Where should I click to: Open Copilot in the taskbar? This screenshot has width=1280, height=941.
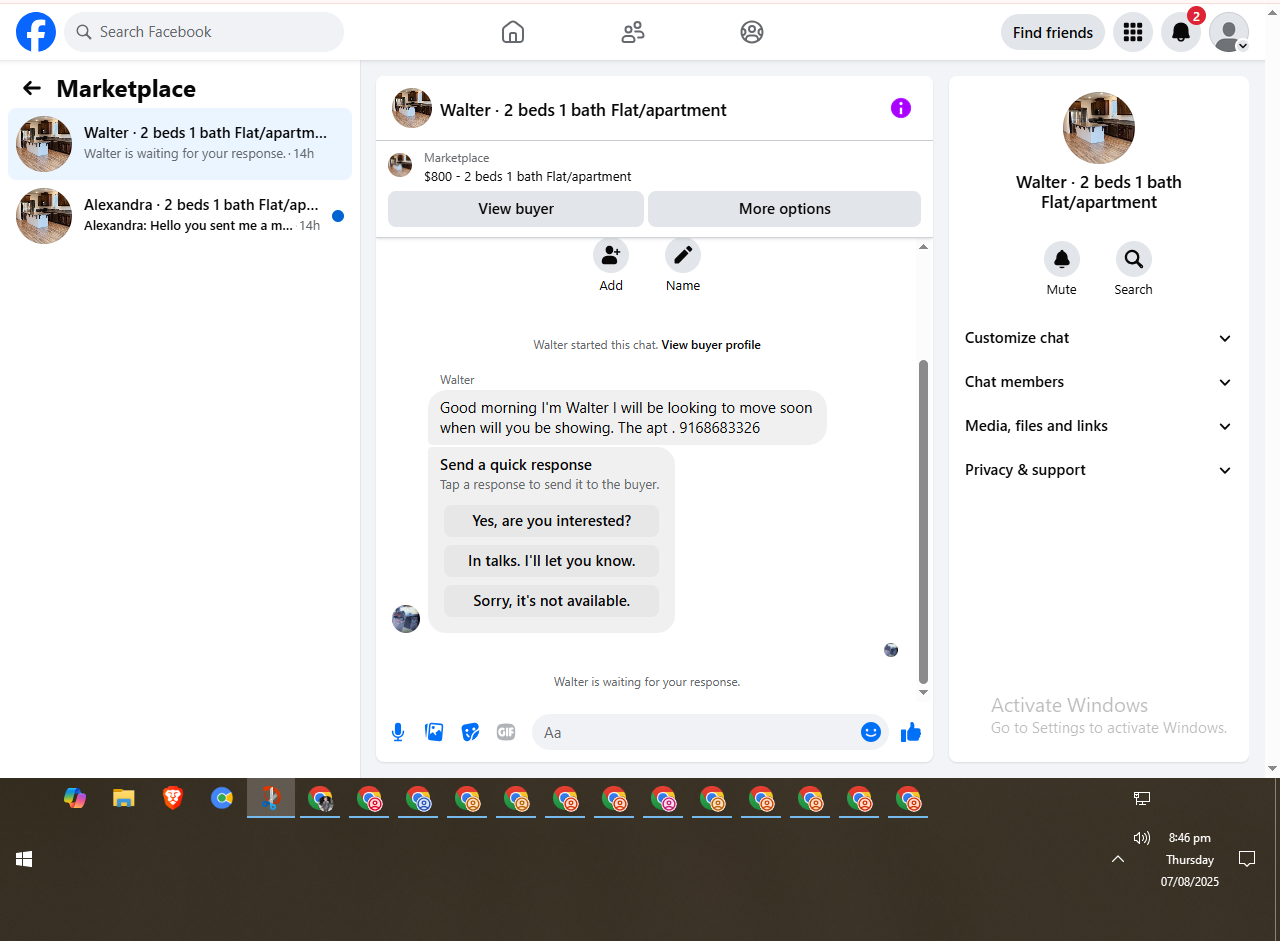[75, 798]
